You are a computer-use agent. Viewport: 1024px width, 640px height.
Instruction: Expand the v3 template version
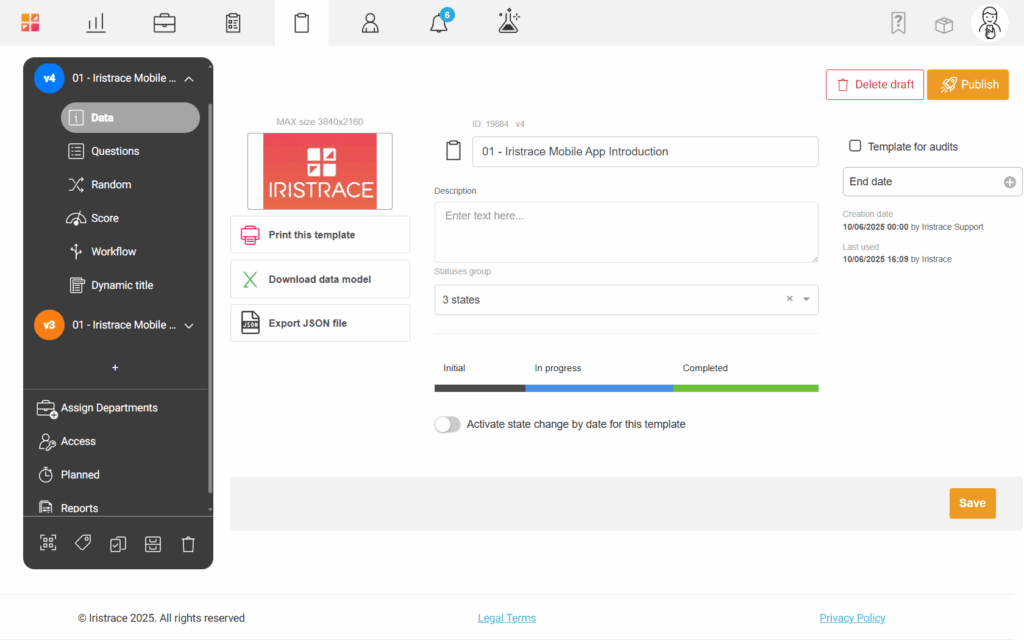189,325
